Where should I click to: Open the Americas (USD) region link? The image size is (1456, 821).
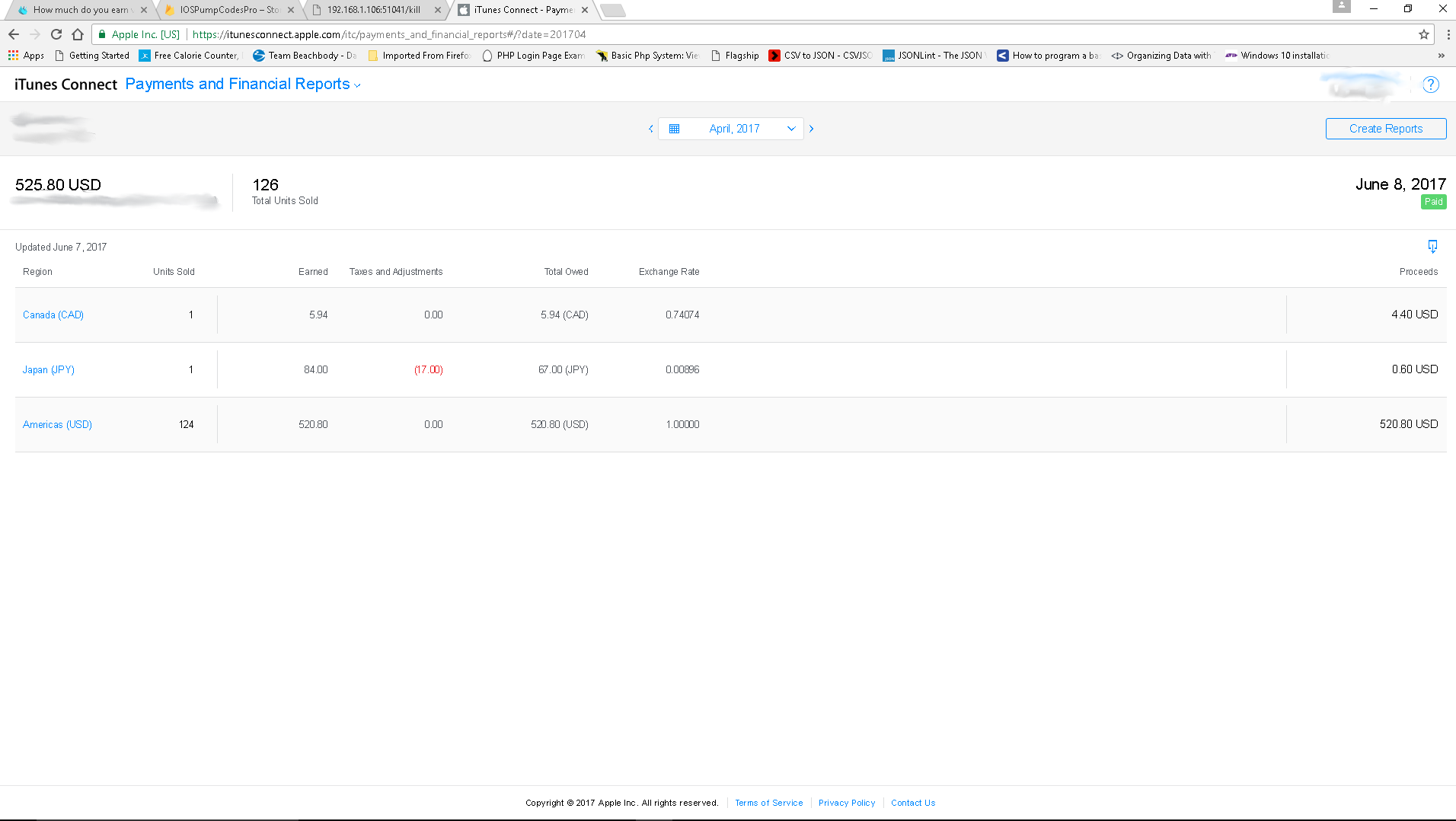57,425
